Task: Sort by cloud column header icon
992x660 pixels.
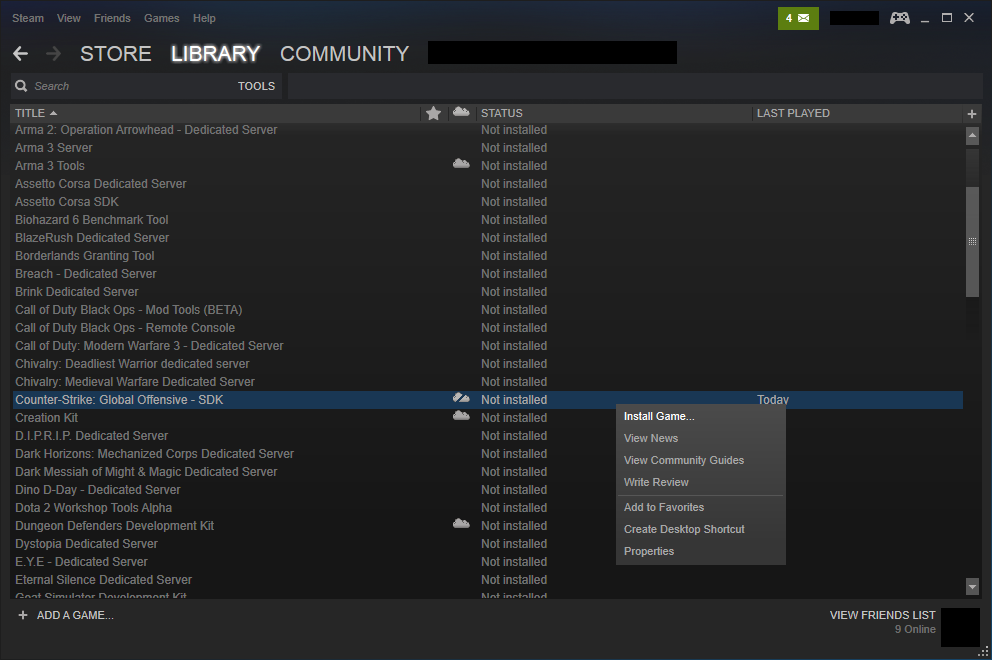Action: [461, 112]
